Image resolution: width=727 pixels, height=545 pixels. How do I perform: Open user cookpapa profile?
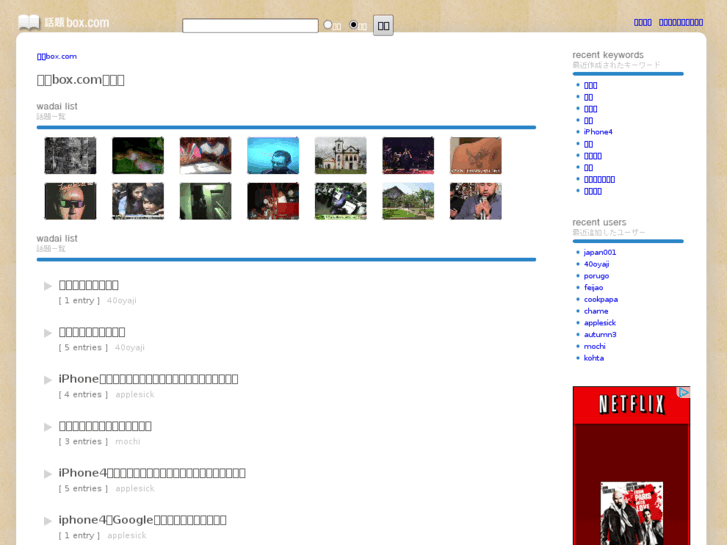coord(601,299)
